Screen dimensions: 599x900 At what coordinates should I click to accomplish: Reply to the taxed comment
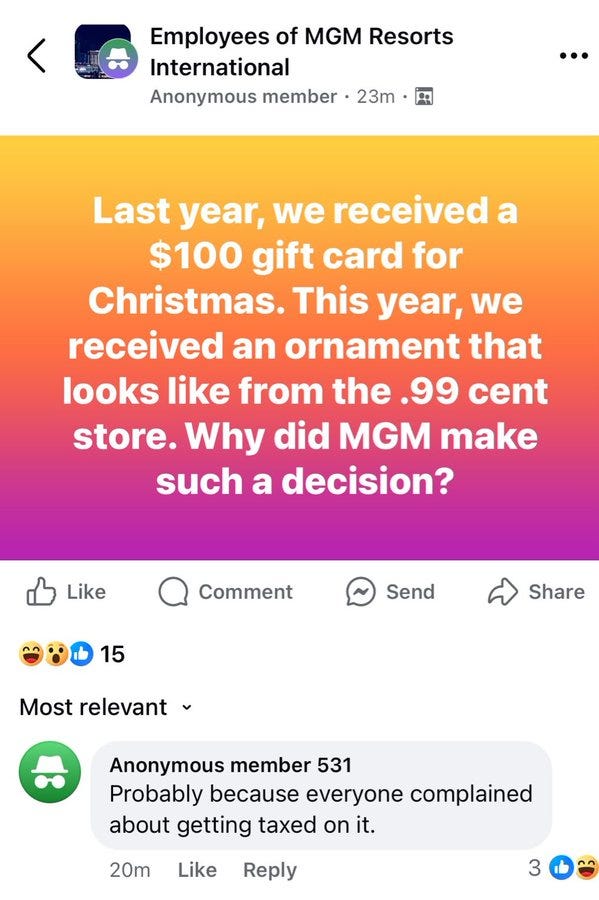pyautogui.click(x=270, y=870)
